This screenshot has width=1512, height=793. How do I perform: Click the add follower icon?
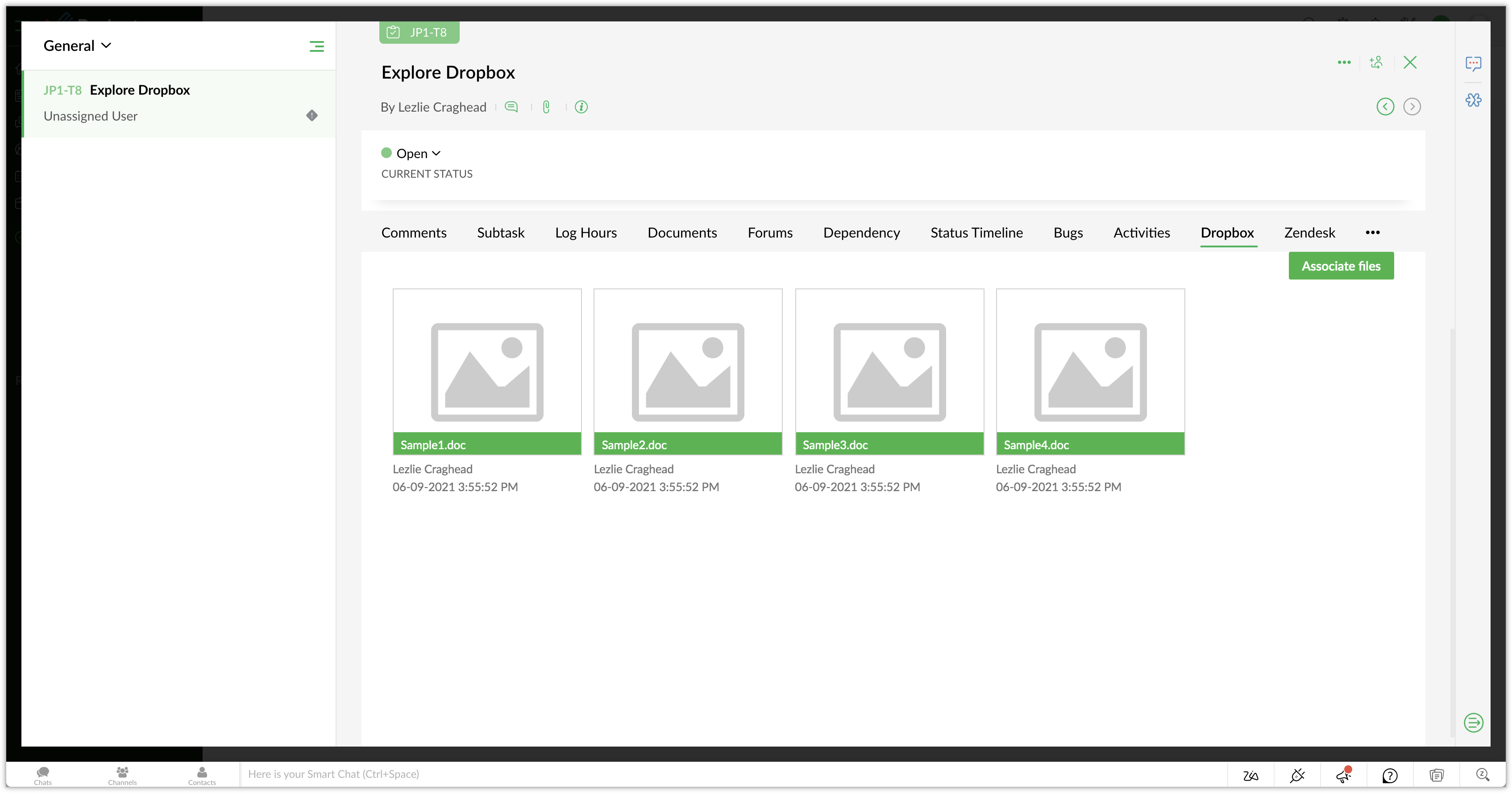pos(1376,62)
